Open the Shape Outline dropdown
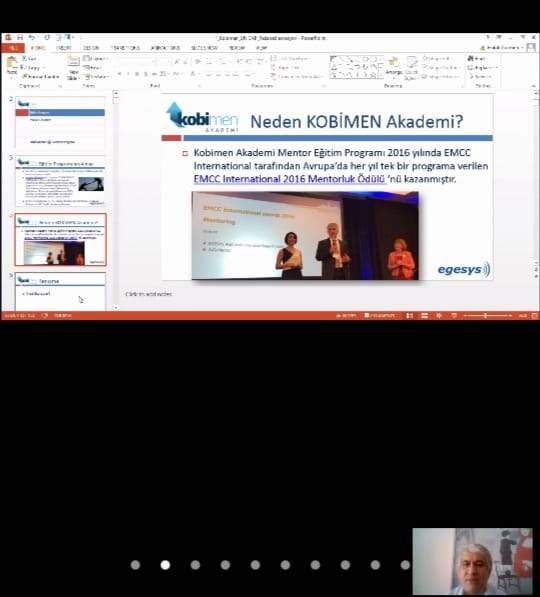This screenshot has width=540, height=597. (x=440, y=67)
